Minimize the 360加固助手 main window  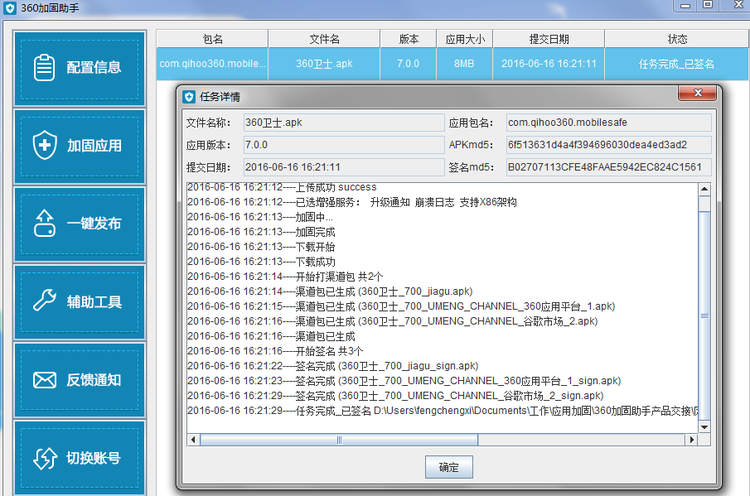click(685, 5)
